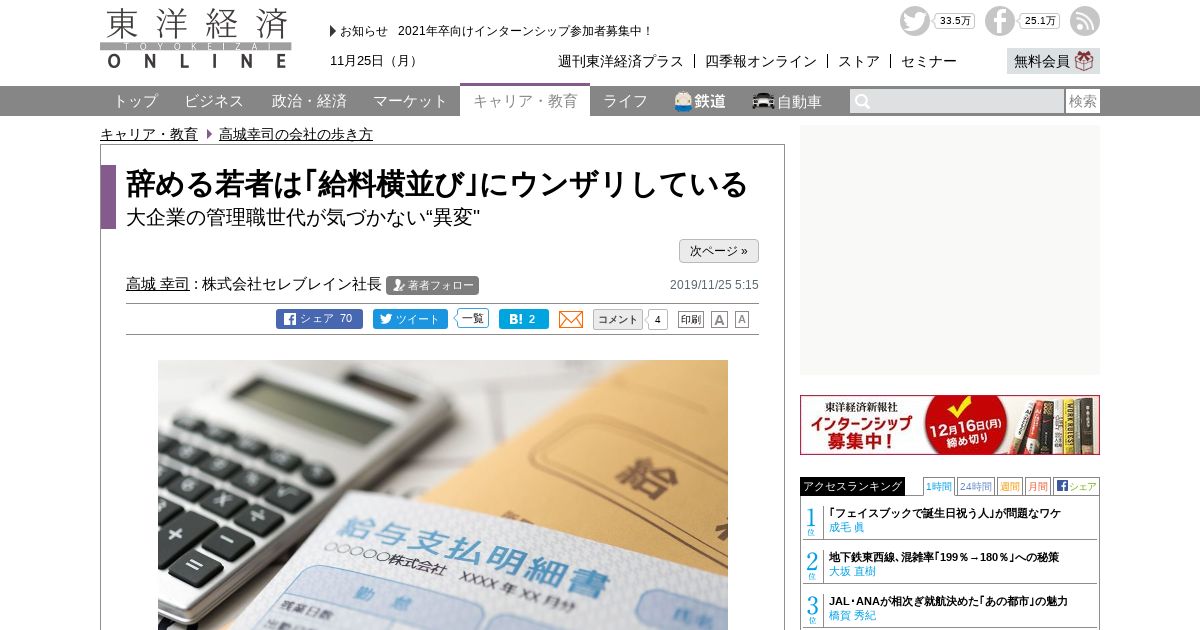The width and height of the screenshot is (1200, 630).
Task: Click Facebook follower count 25.1万
Action: 1040,21
